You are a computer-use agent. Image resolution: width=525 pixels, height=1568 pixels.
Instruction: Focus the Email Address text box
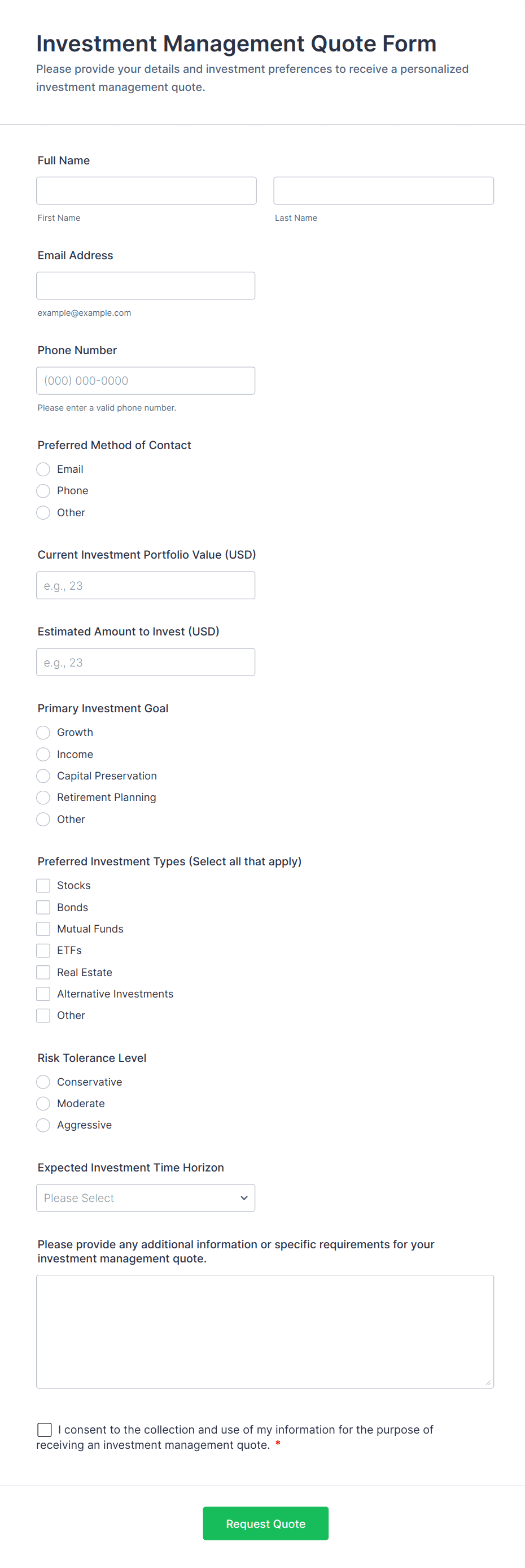click(146, 285)
